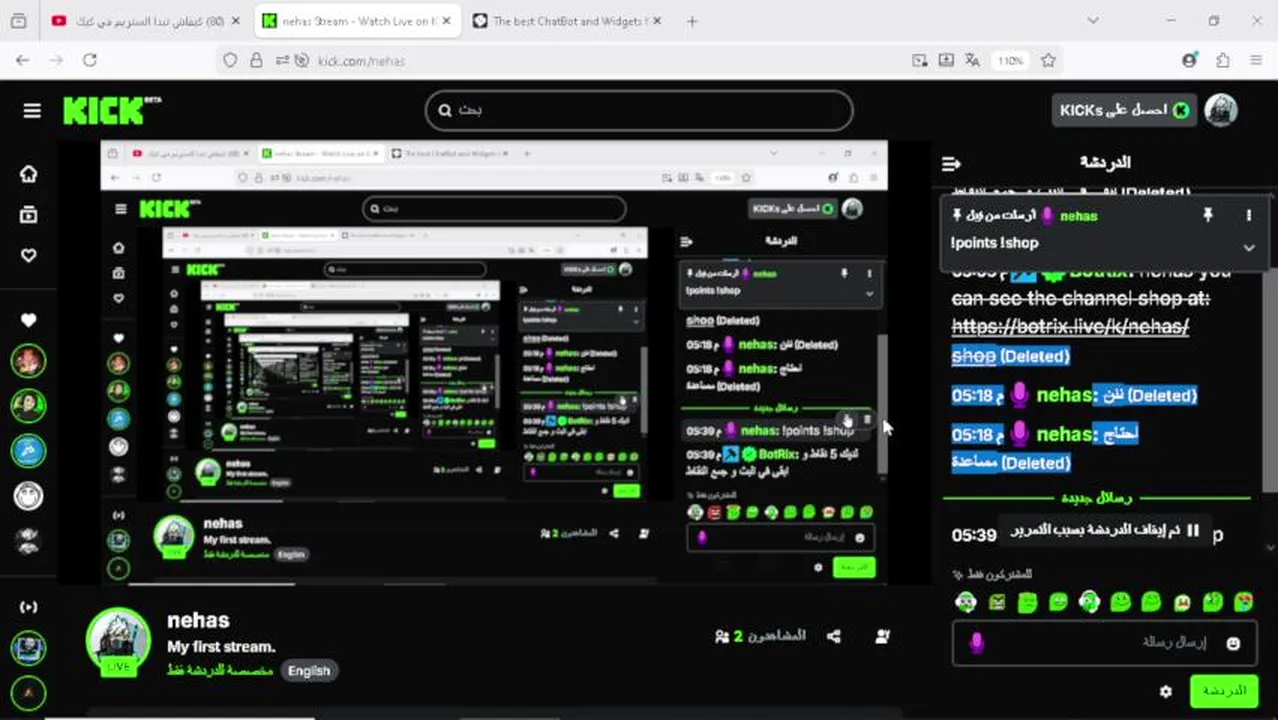This screenshot has height=720, width=1278.
Task: Open the Kick sidebar hamburger menu
Action: [32, 111]
